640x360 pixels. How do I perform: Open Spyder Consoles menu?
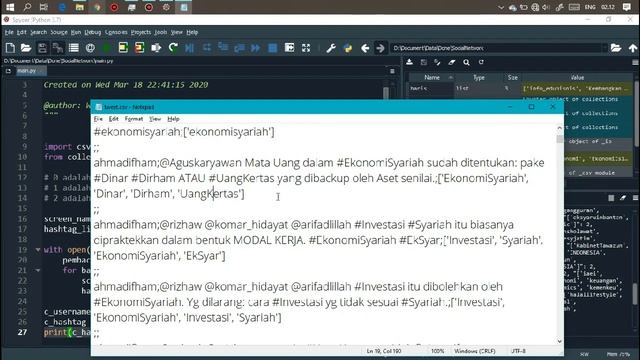[116, 32]
